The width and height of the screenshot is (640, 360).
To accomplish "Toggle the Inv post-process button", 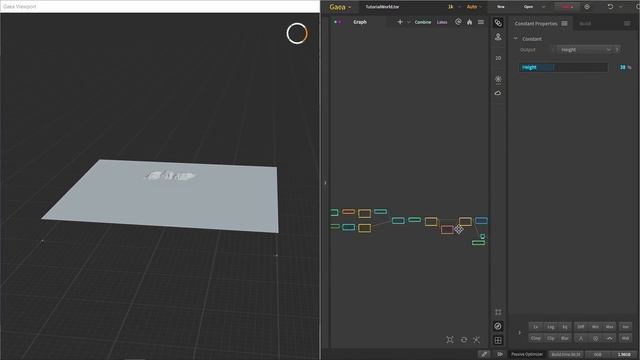I will (625, 327).
